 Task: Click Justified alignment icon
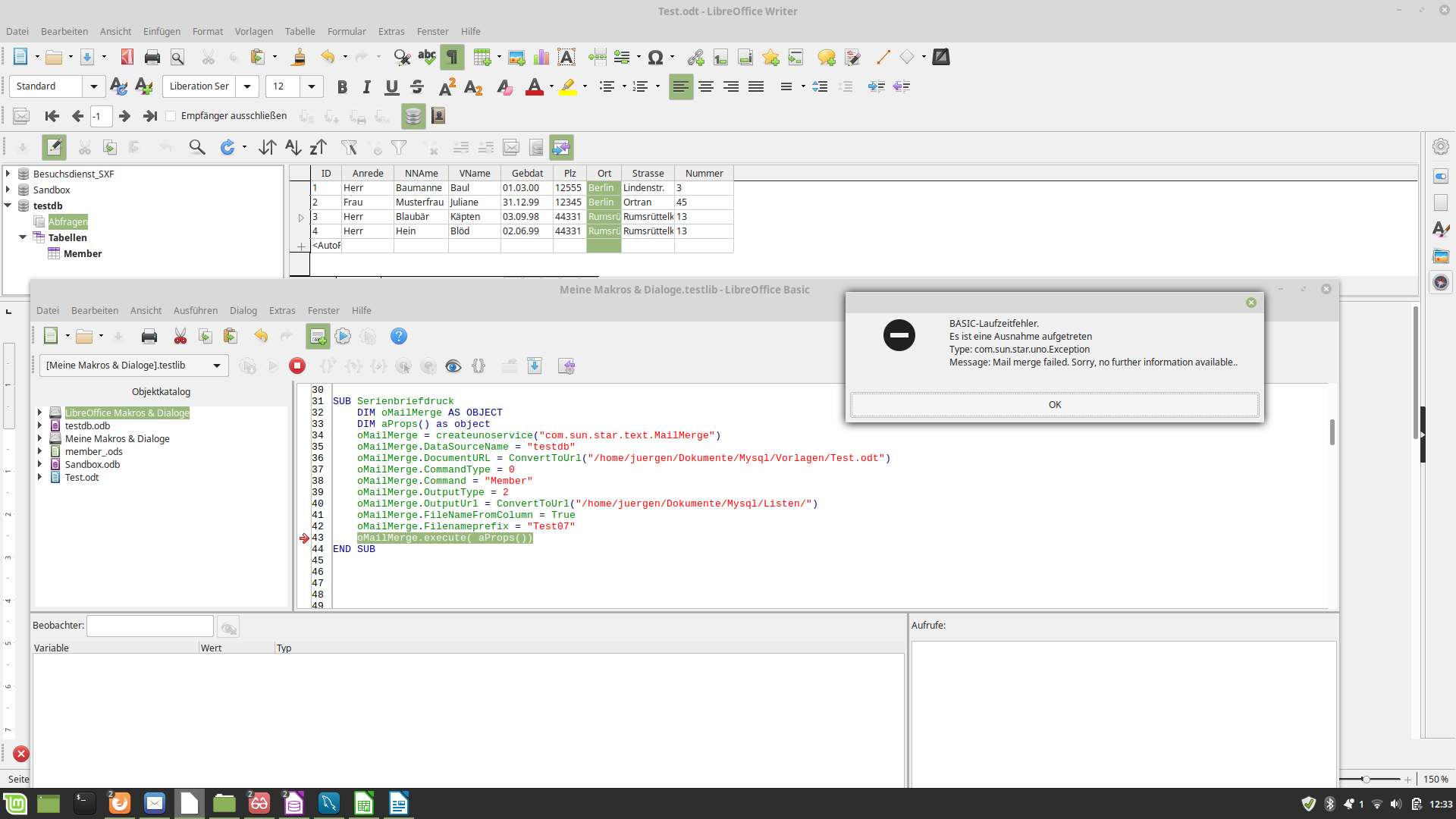coord(756,86)
